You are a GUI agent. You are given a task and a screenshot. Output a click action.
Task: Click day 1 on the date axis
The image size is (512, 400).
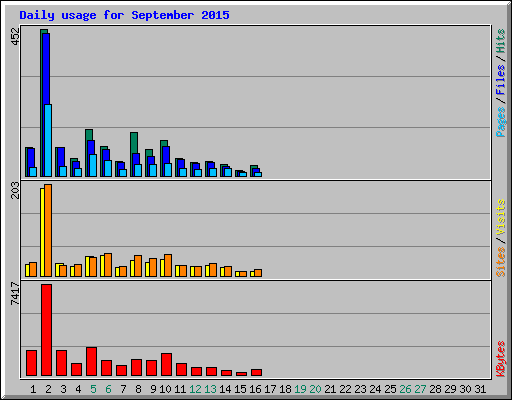tap(33, 389)
